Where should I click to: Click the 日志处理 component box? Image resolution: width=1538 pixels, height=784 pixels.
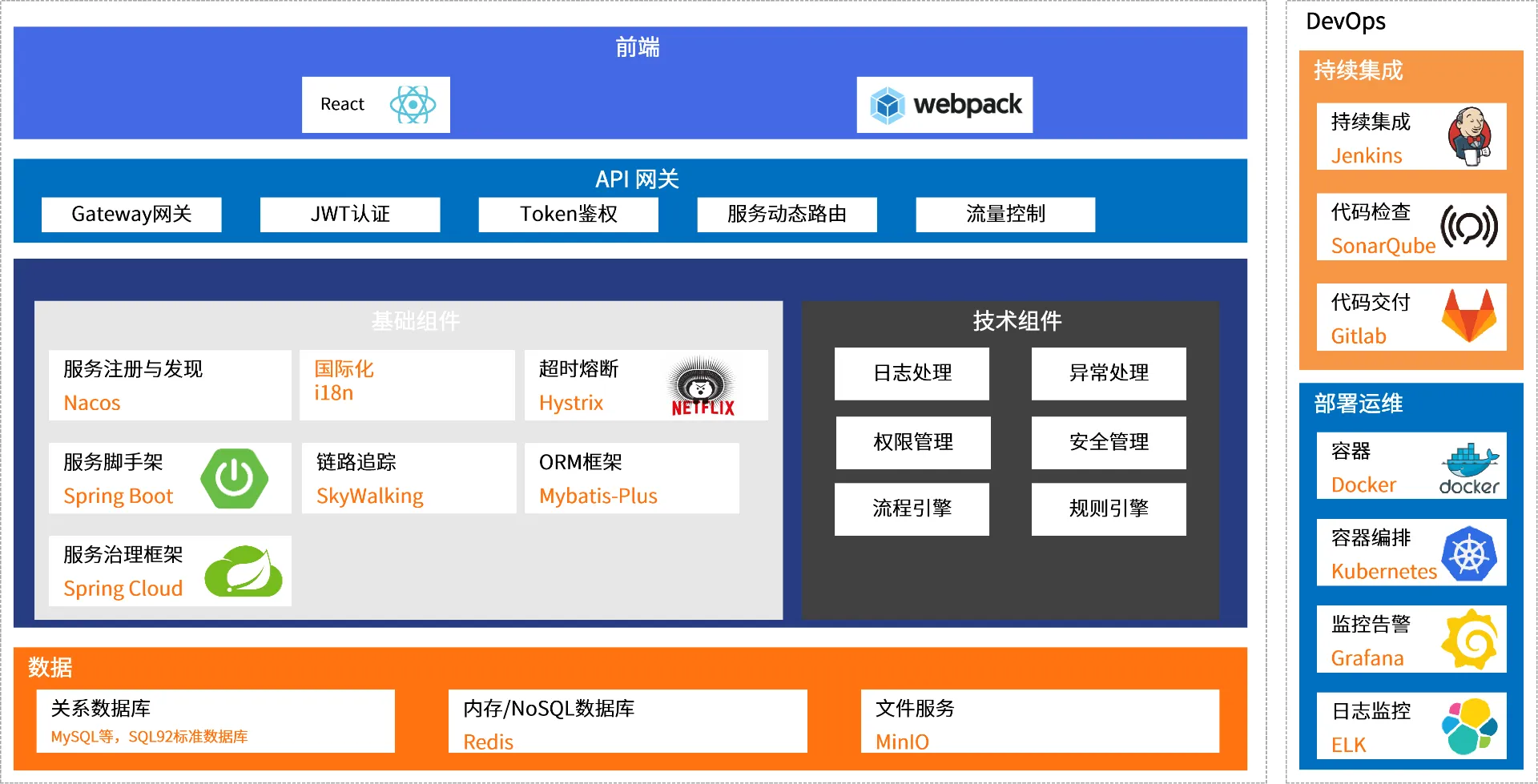tap(912, 373)
